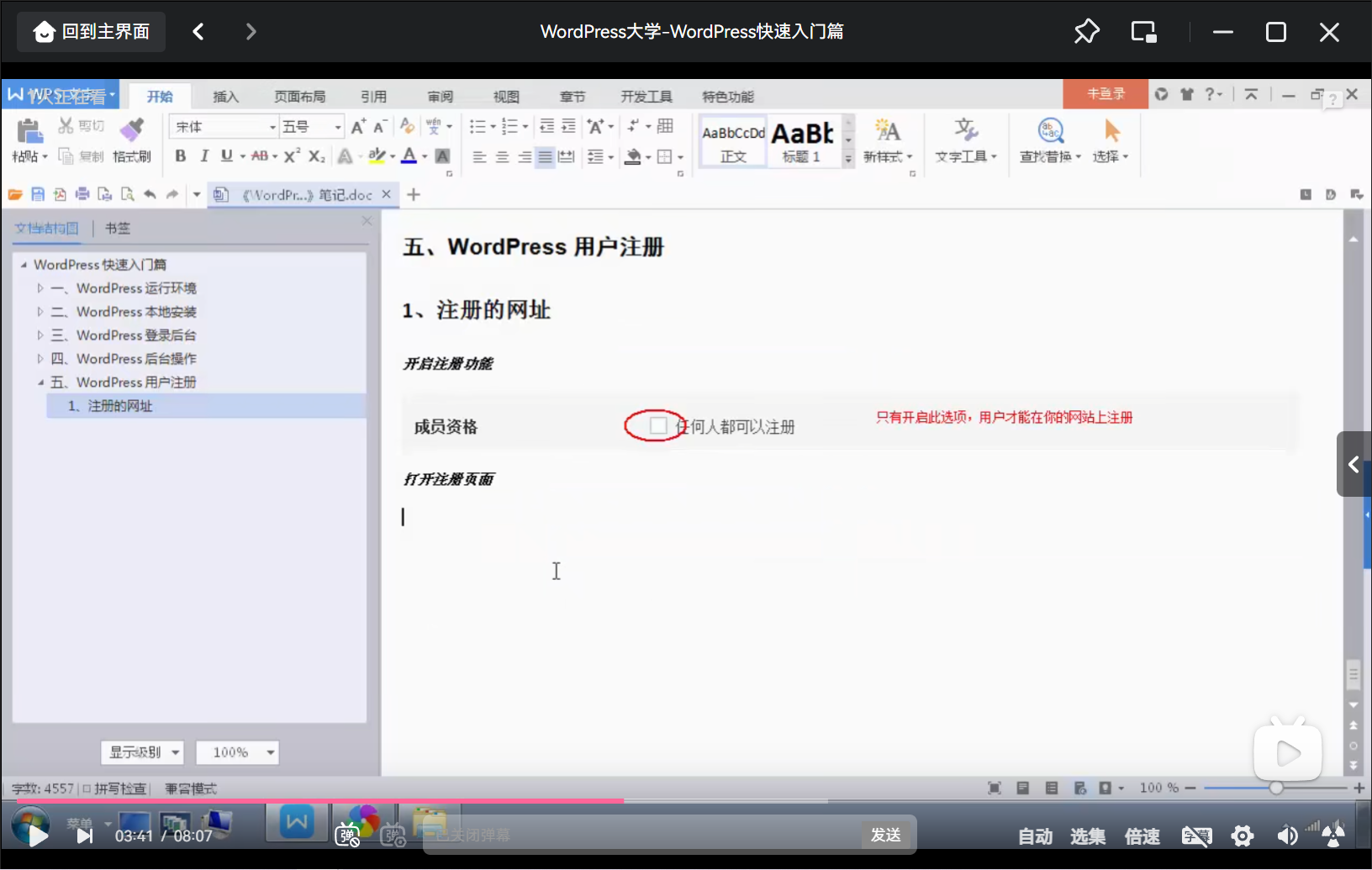Collapse the '五、WordPress 用户注册' tree node
1372x870 pixels.
tap(40, 382)
